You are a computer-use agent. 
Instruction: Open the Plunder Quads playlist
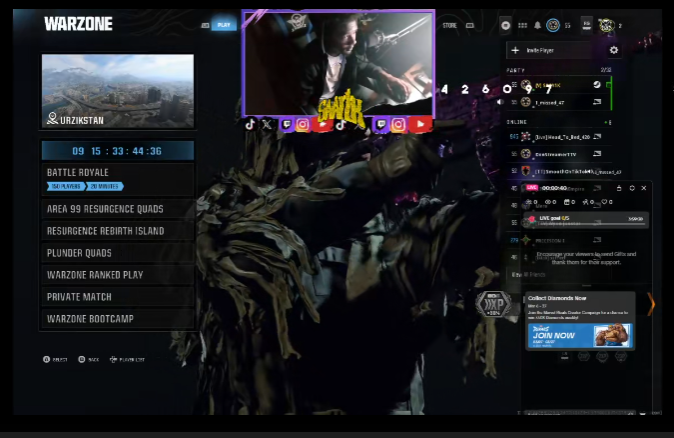click(118, 253)
